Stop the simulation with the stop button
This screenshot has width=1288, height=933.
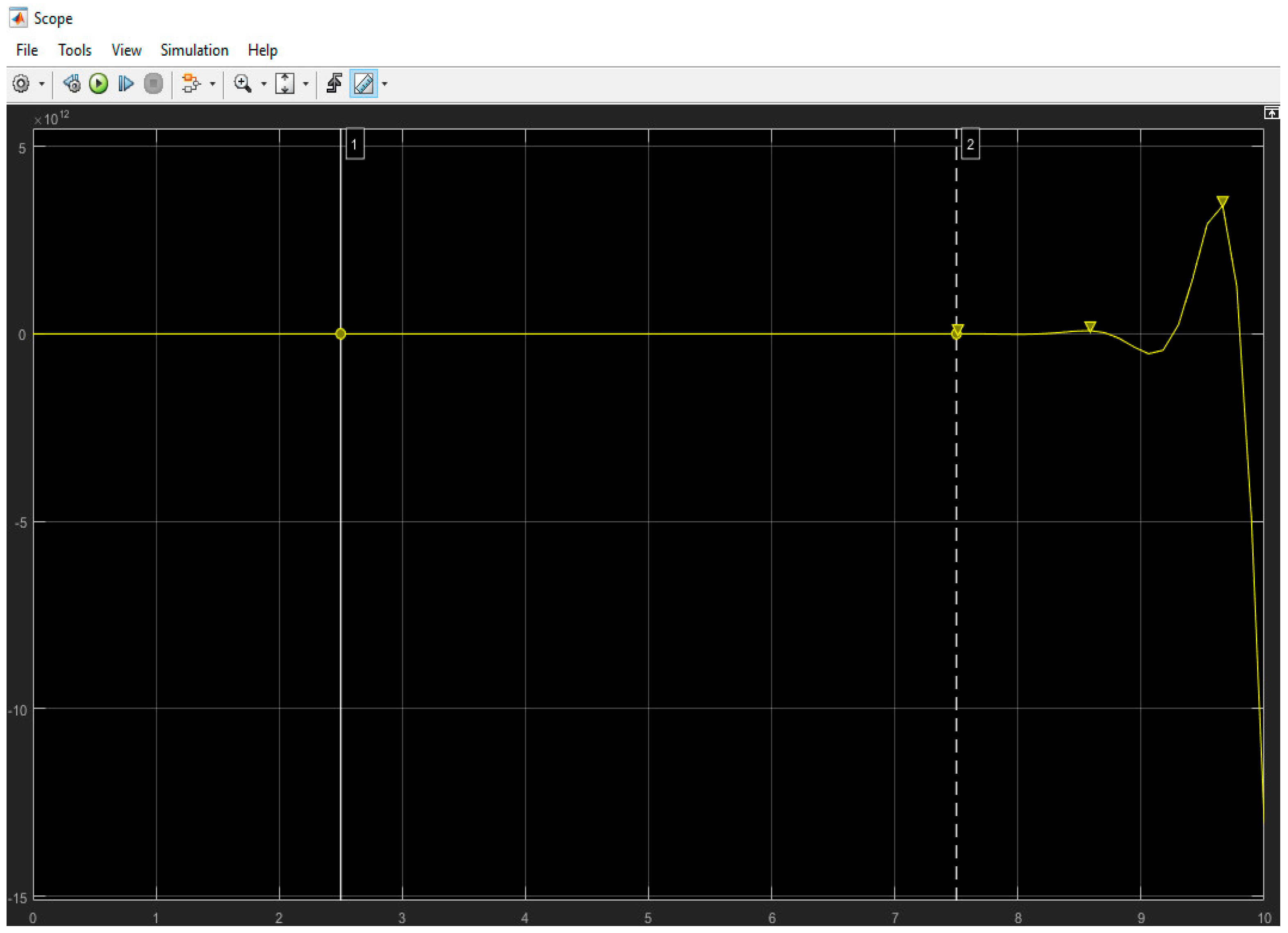pos(154,84)
